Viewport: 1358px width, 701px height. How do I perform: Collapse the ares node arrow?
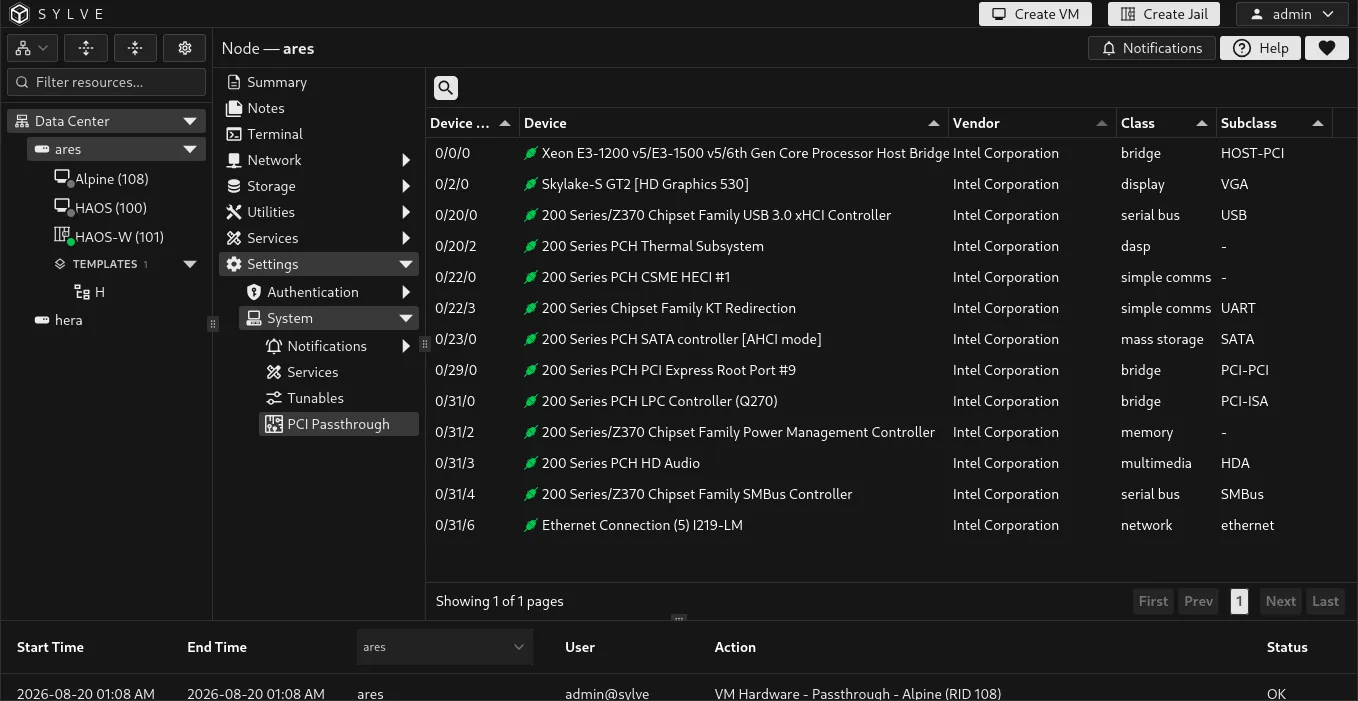190,149
